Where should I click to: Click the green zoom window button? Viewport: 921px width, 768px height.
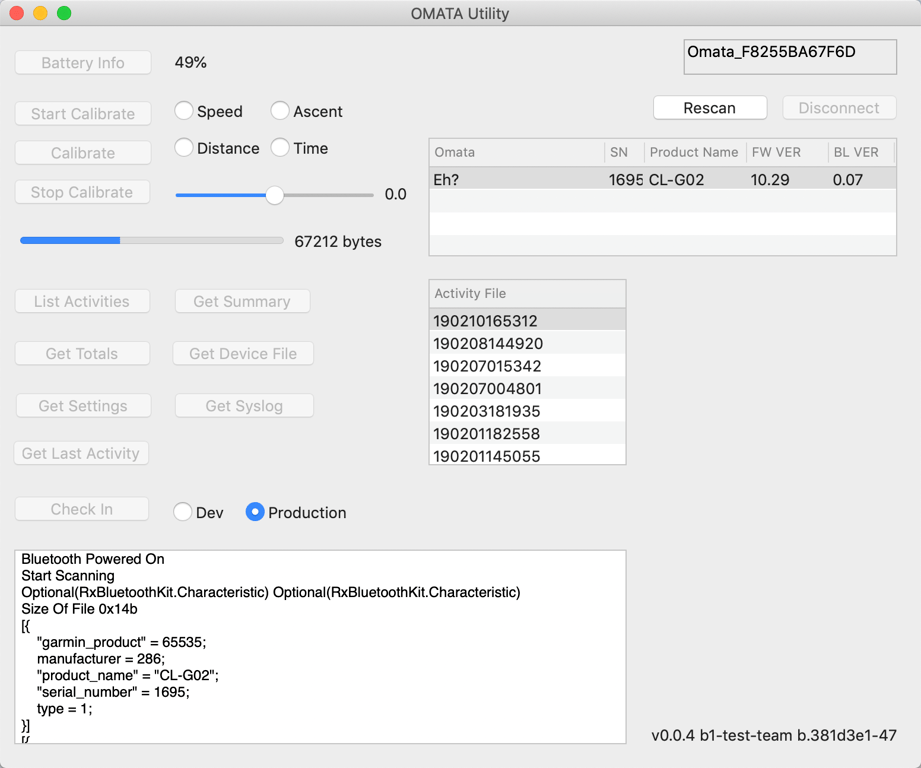click(x=64, y=13)
